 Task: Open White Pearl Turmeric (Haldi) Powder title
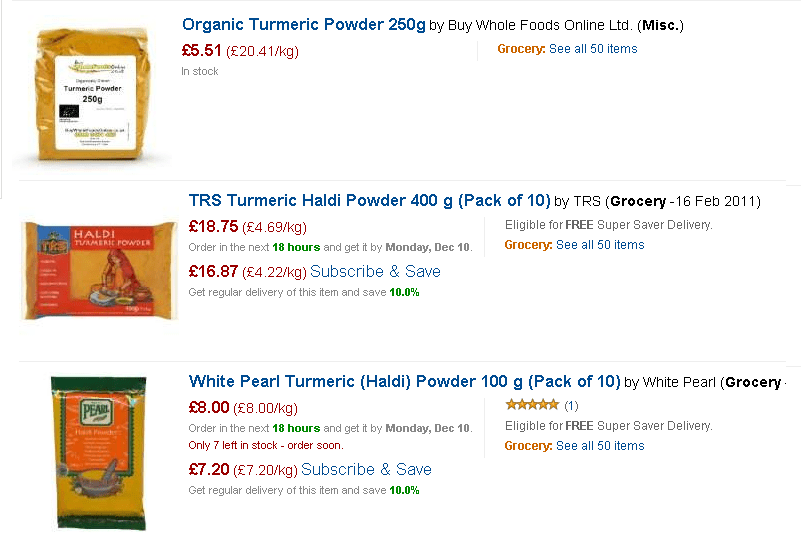[x=404, y=381]
